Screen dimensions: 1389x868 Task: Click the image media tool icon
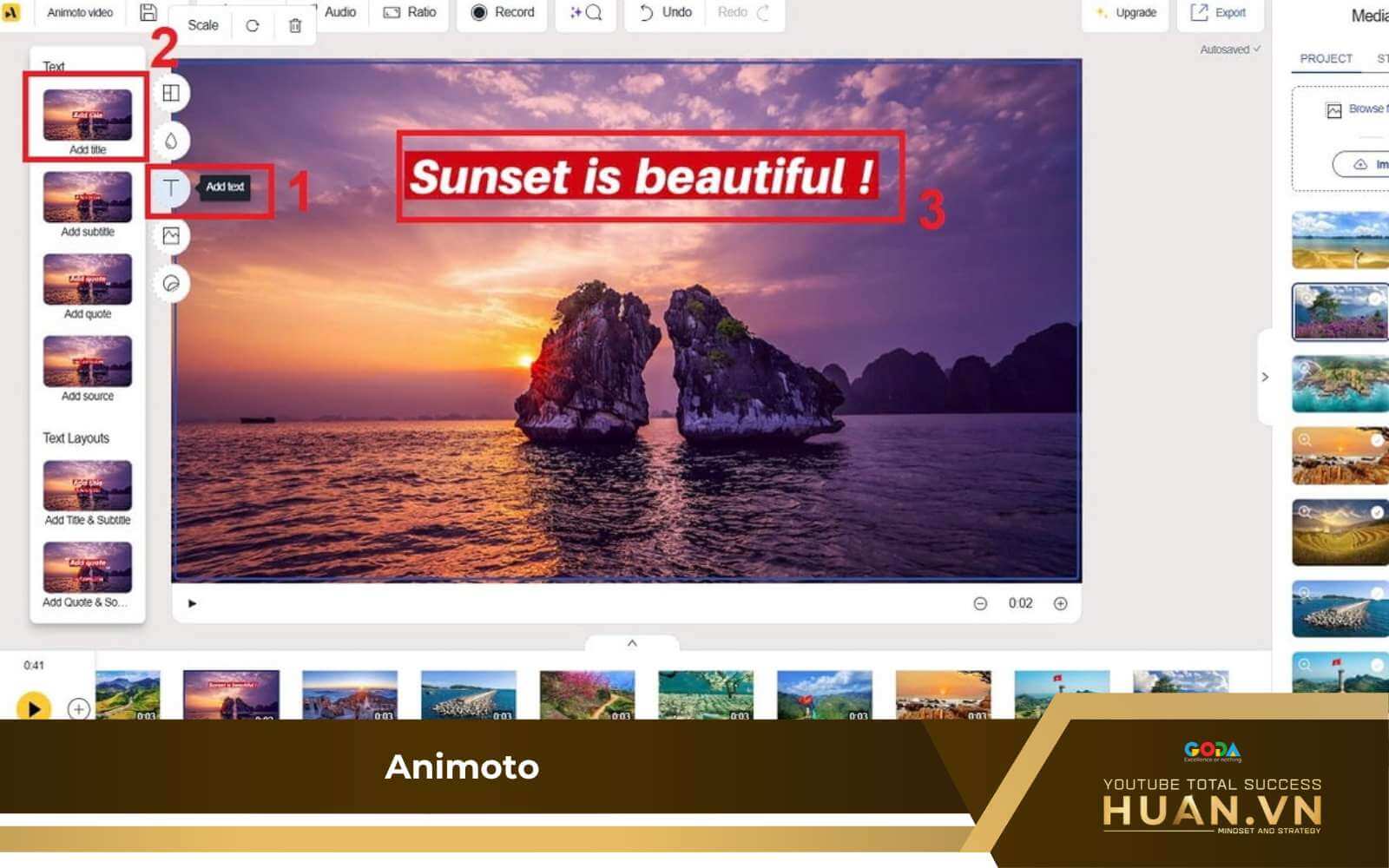[171, 236]
